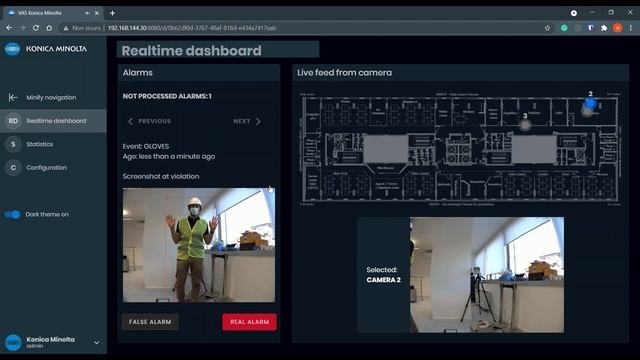
Task: Expand the Konica Minolta admin user menu
Action: tap(97, 343)
